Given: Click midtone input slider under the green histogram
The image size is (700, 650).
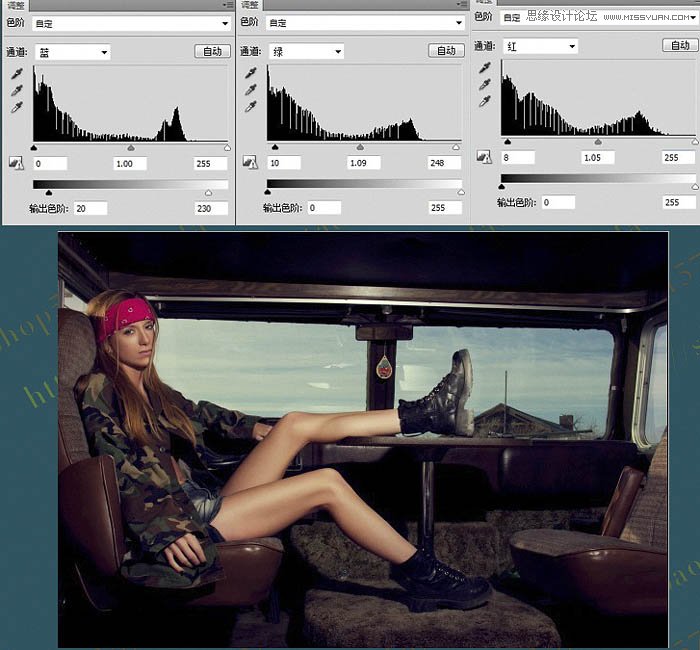Looking at the screenshot, I should [361, 147].
